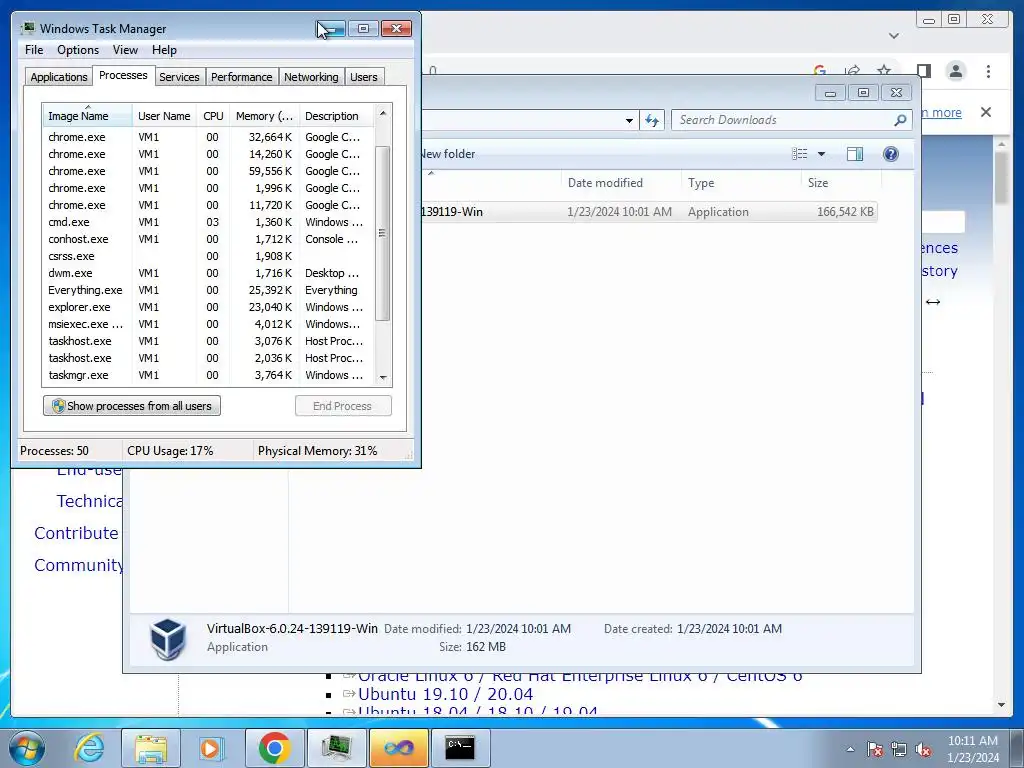The height and width of the screenshot is (768, 1024).
Task: Click the Chrome tab search chevron
Action: coord(894,36)
